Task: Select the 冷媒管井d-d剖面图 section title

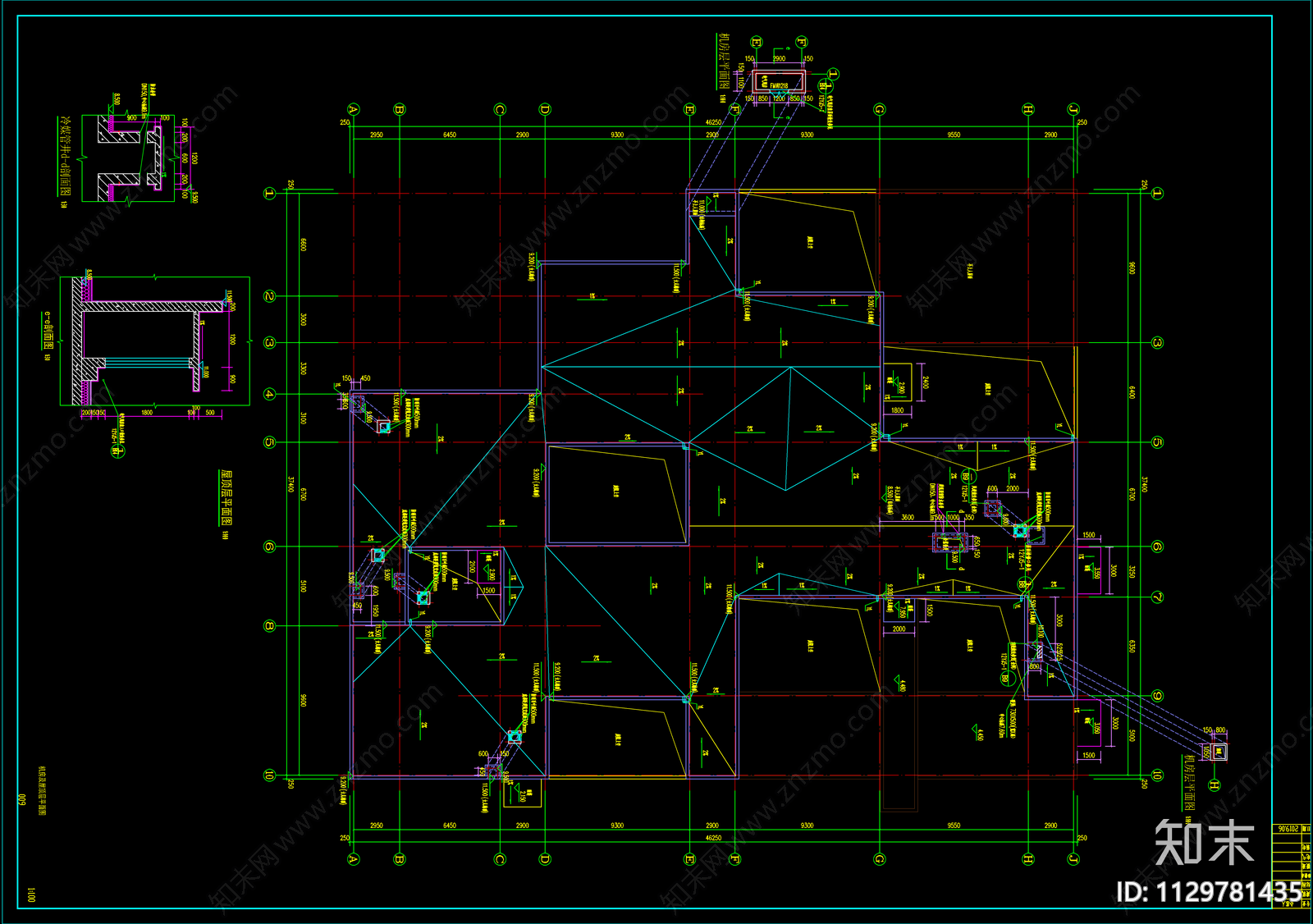Action: pos(66,156)
